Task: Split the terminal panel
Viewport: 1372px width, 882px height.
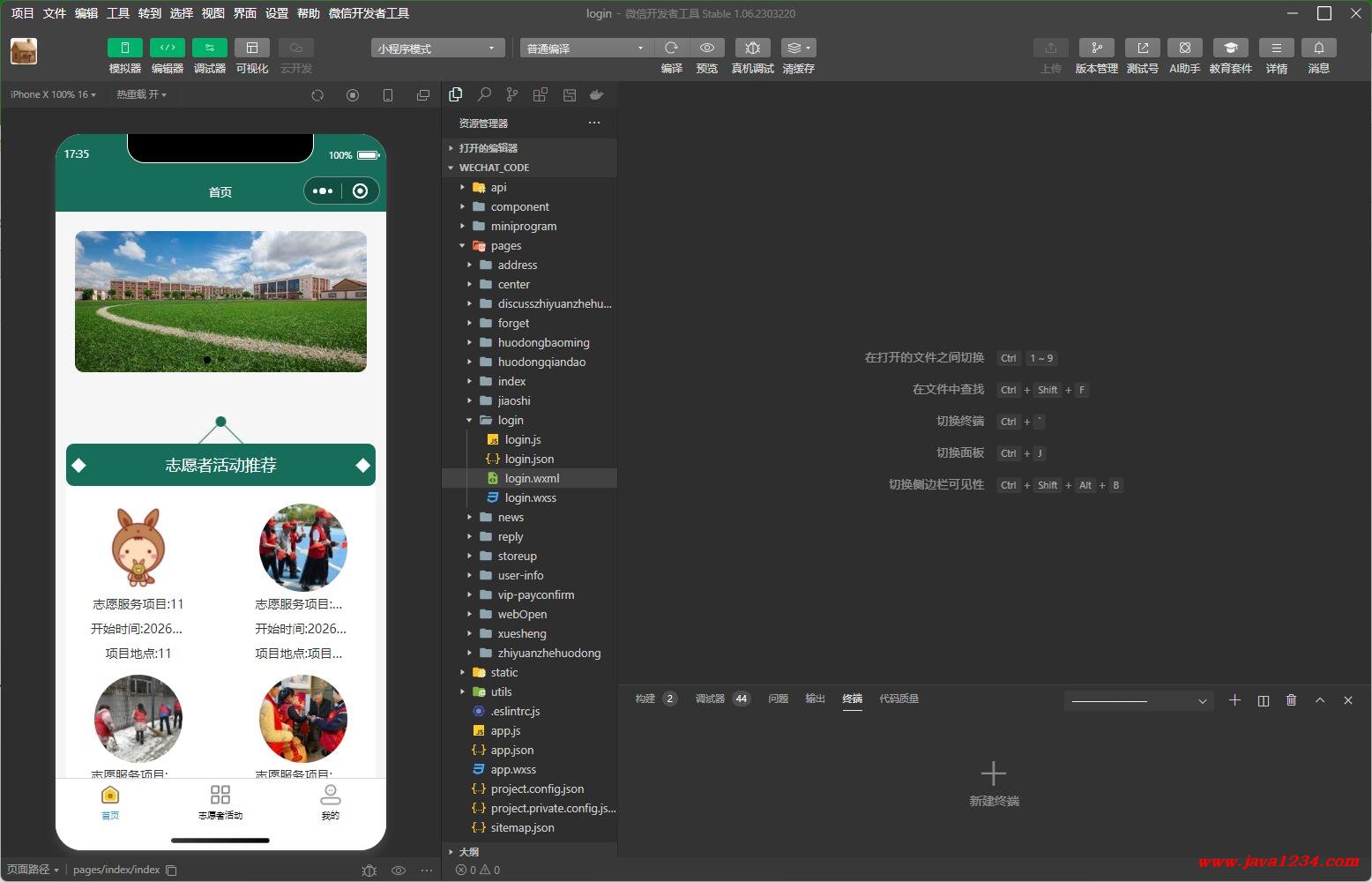Action: tap(1263, 700)
